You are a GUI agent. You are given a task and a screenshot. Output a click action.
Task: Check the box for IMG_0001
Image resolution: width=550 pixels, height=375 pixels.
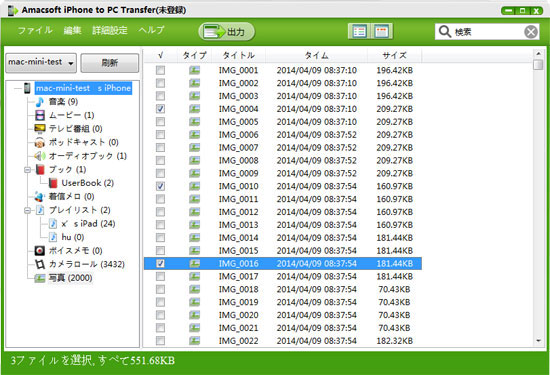click(160, 70)
